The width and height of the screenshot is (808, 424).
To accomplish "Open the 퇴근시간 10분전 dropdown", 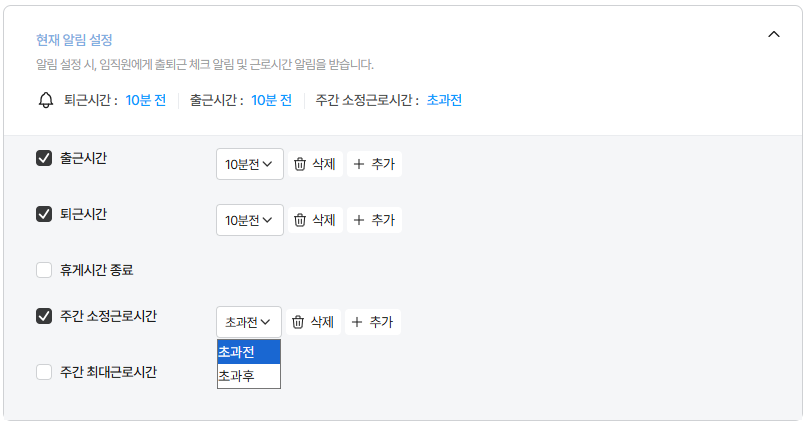I will point(249,220).
